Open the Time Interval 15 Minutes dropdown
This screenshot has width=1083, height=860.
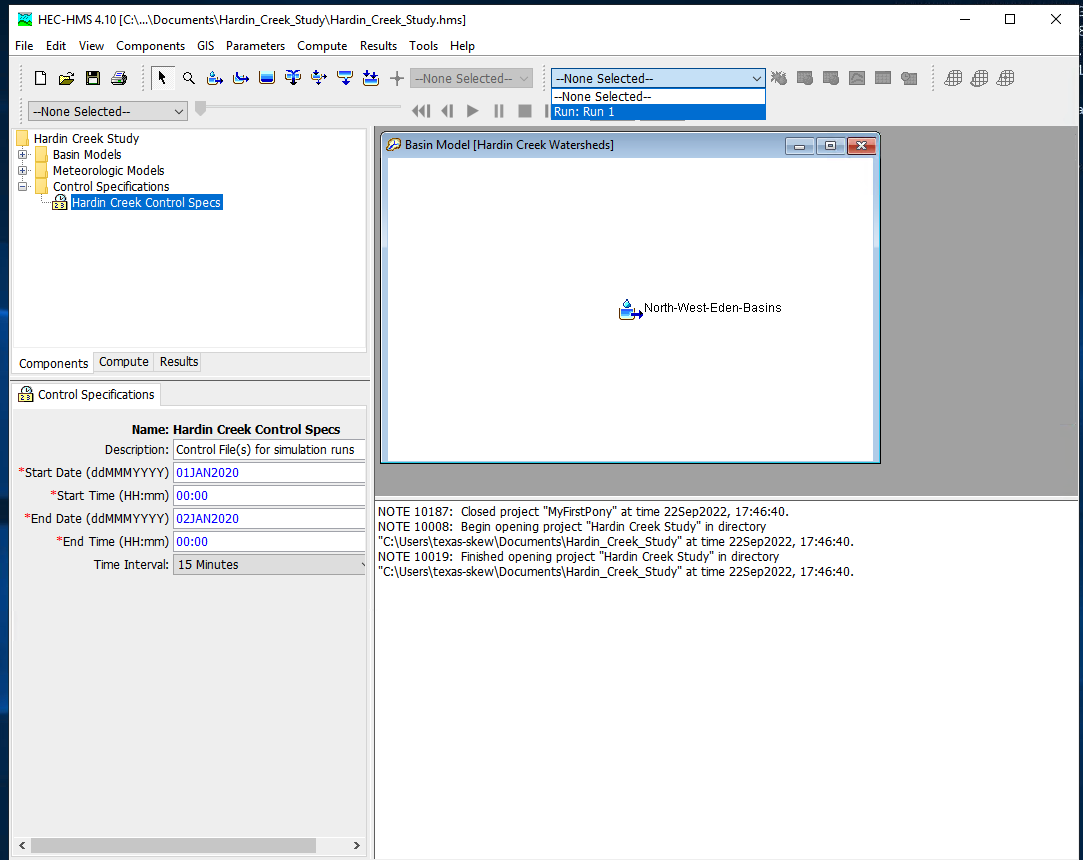(269, 564)
